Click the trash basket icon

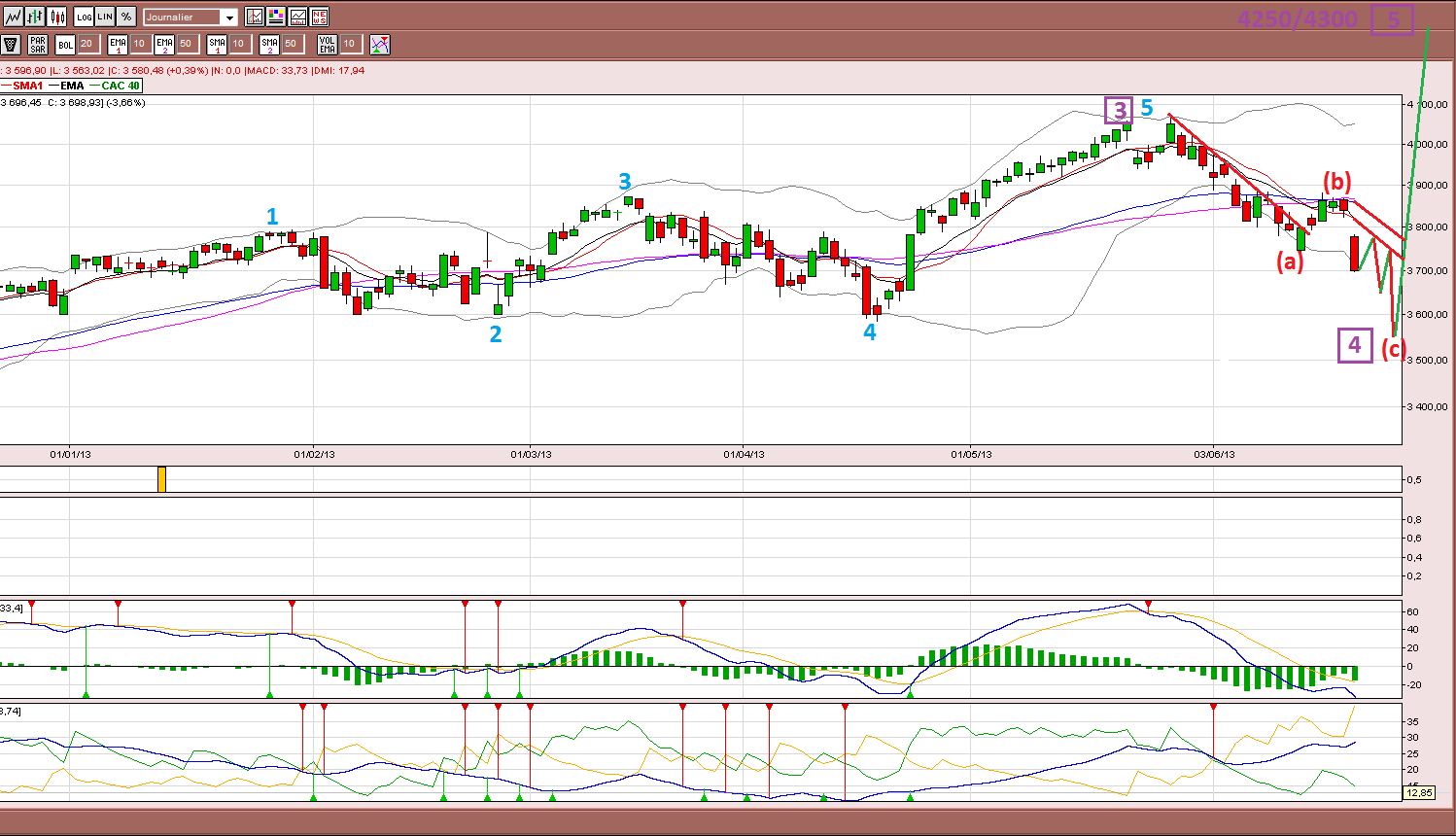[x=11, y=45]
